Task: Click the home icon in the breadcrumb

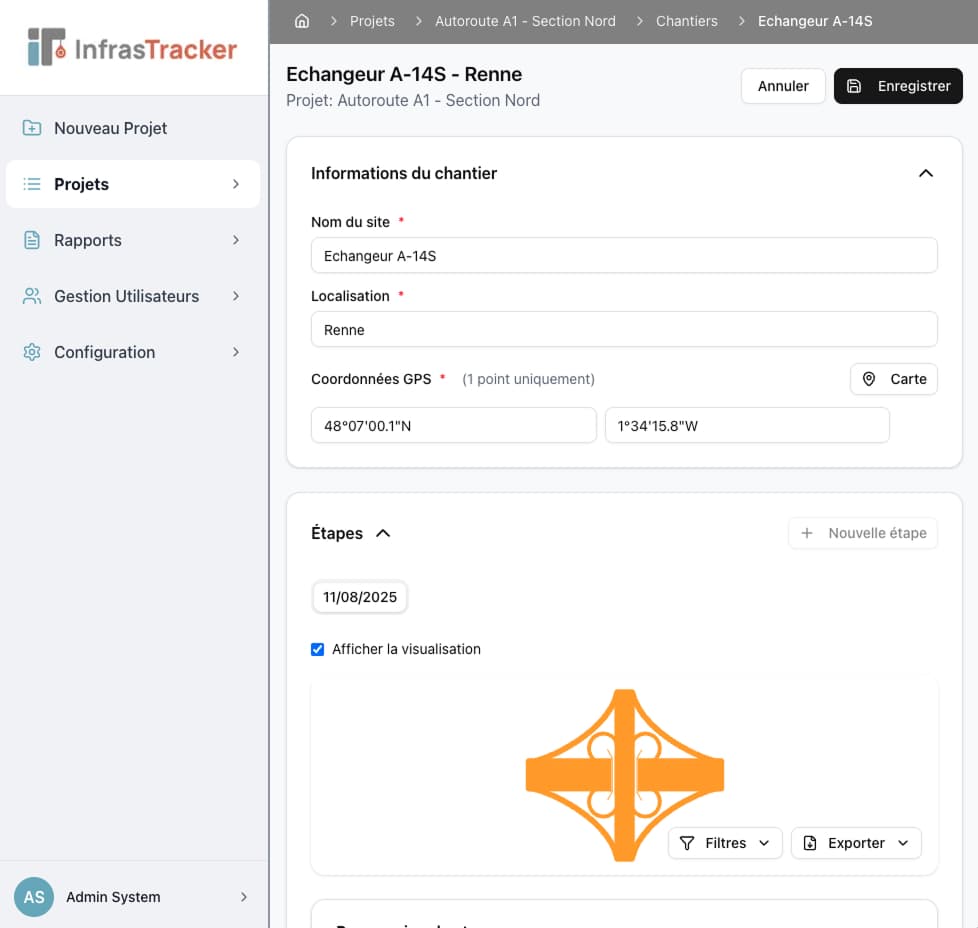Action: coord(302,20)
